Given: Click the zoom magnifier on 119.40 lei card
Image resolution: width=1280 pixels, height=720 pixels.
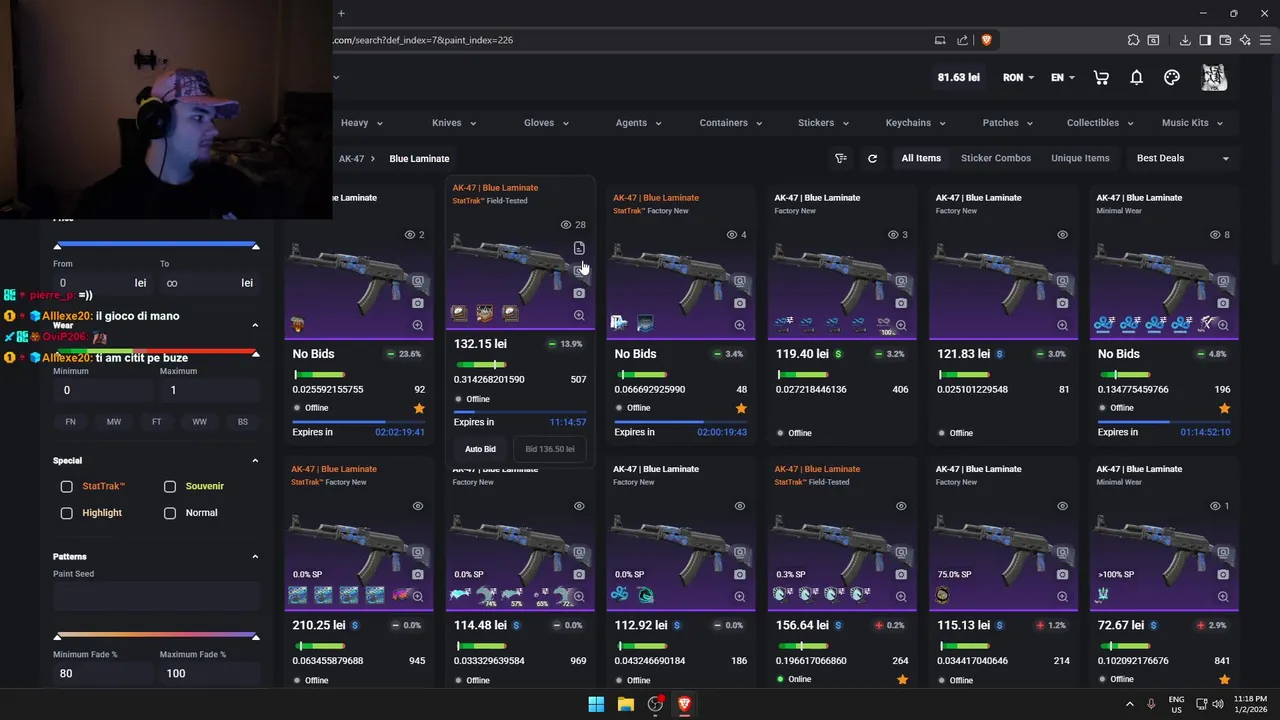Looking at the screenshot, I should pos(901,325).
